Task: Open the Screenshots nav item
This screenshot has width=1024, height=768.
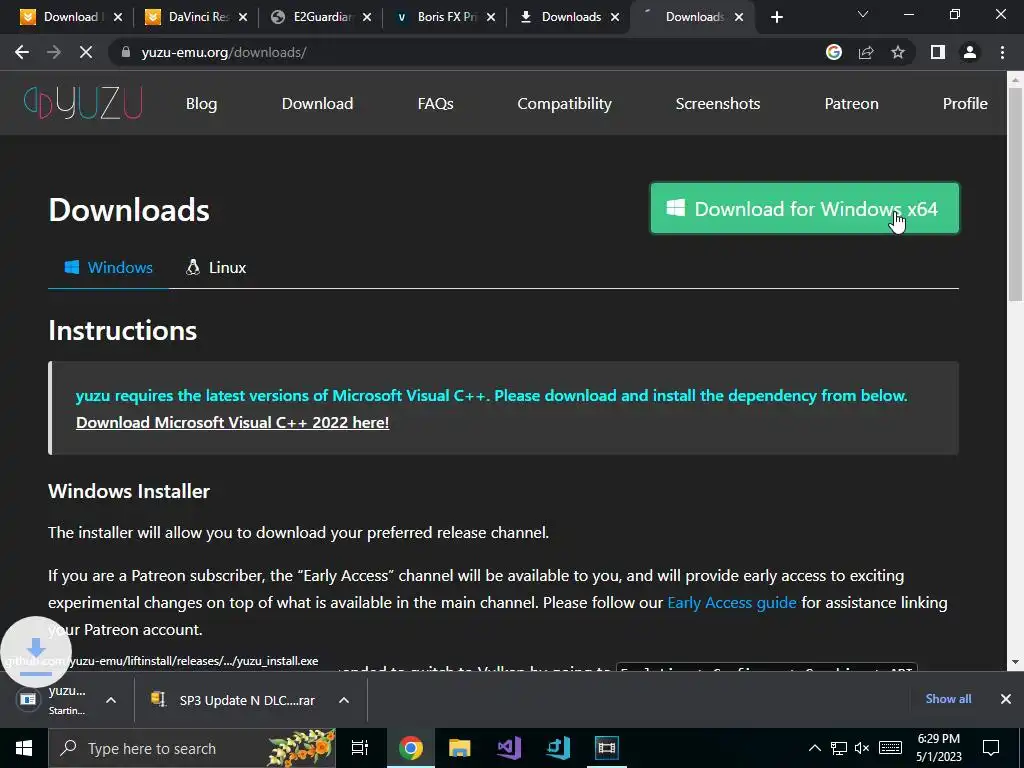Action: click(718, 104)
